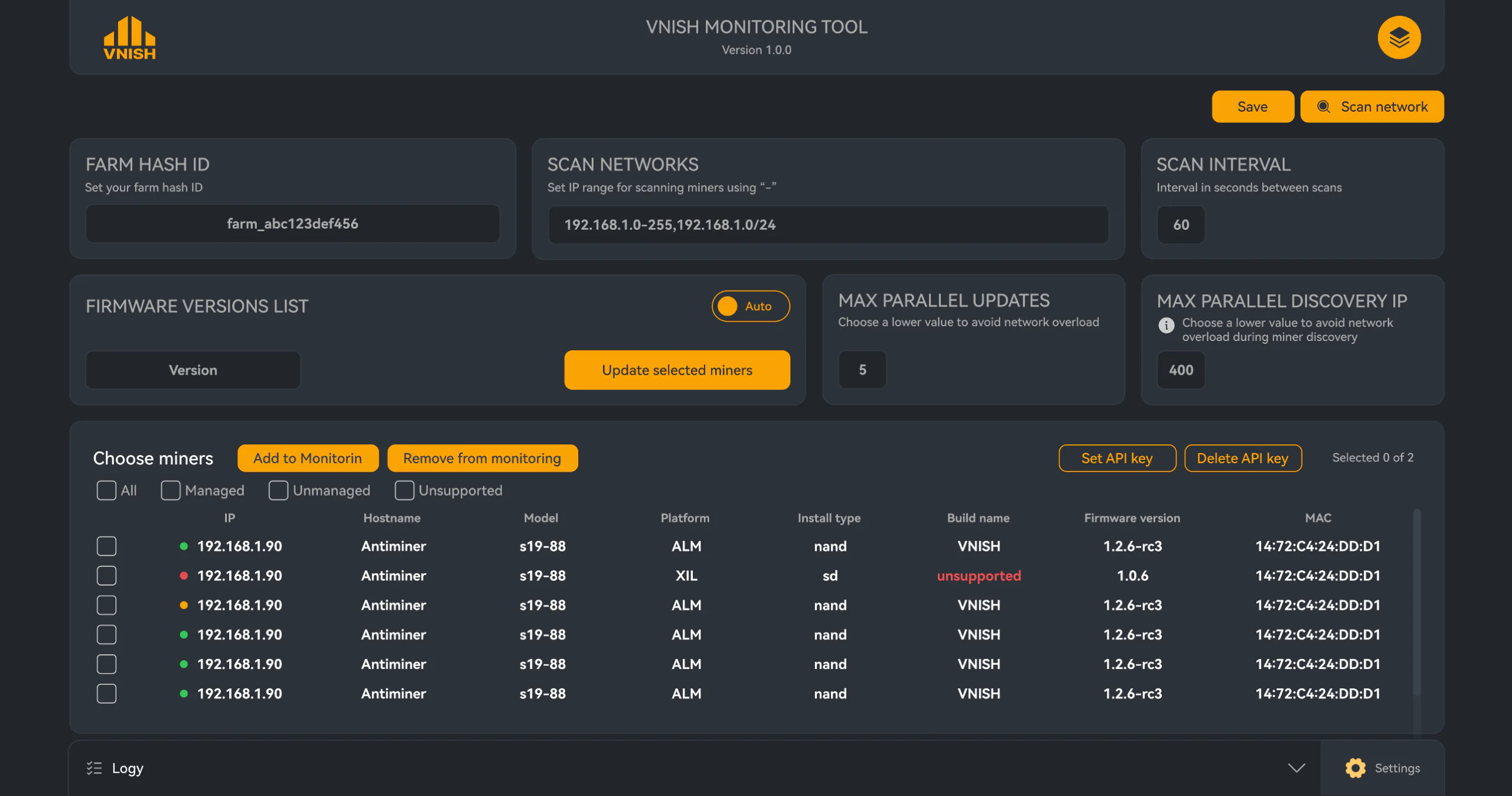Click the VNISH logo icon
Screen dimensions: 1512x796
pyautogui.click(x=129, y=38)
